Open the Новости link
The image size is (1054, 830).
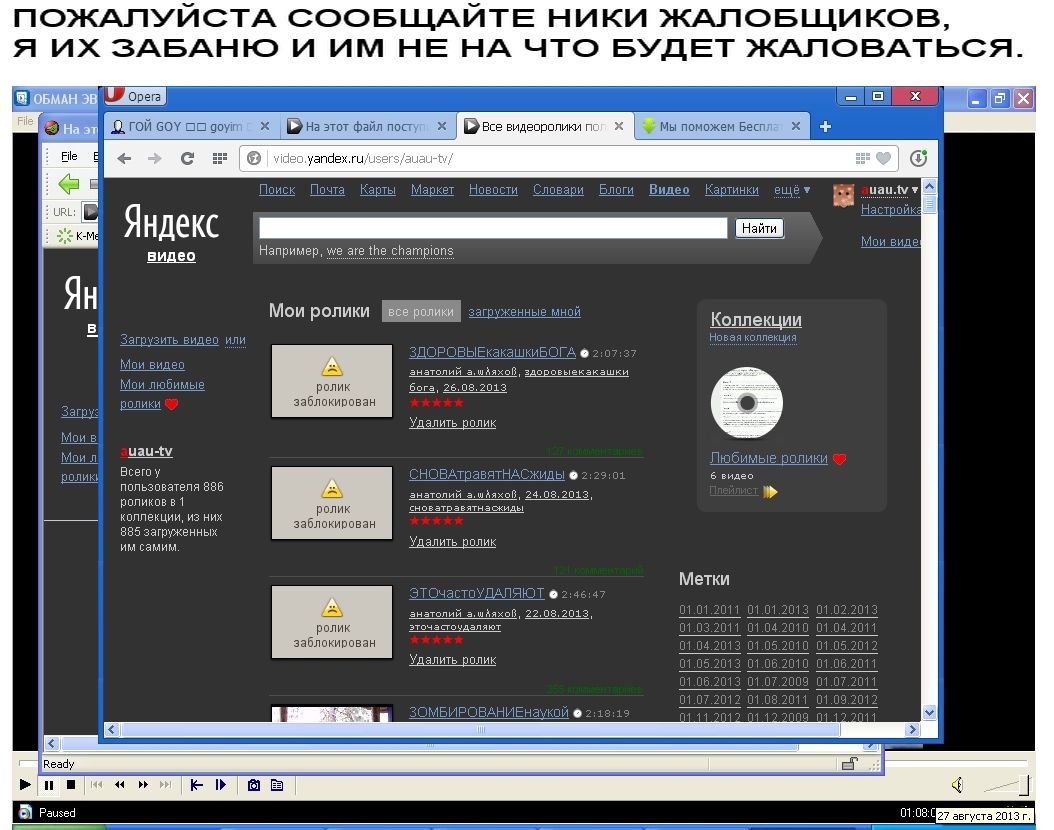tap(493, 190)
